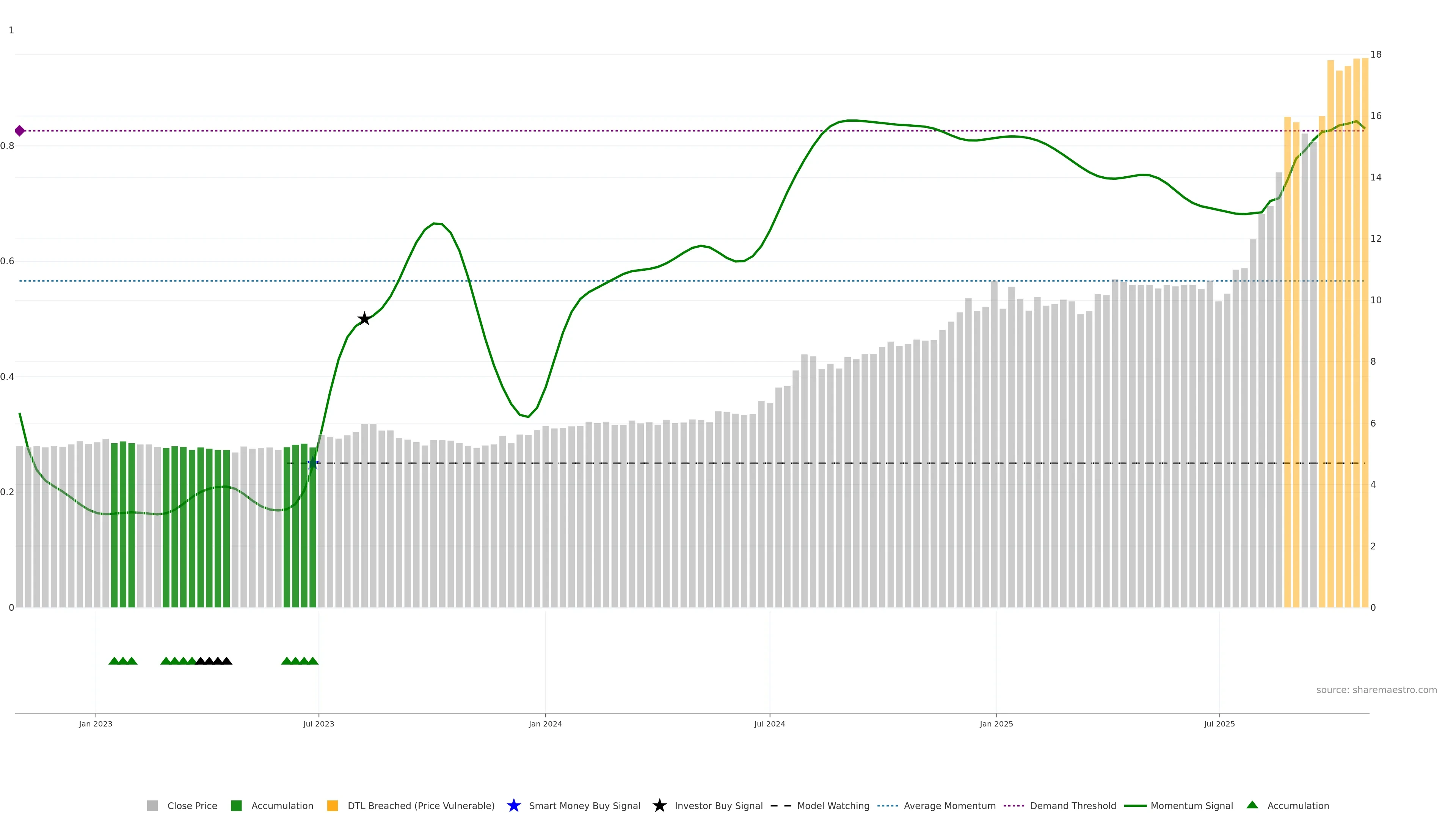
Task: Click the black star marker on the momentum line
Action: [364, 319]
